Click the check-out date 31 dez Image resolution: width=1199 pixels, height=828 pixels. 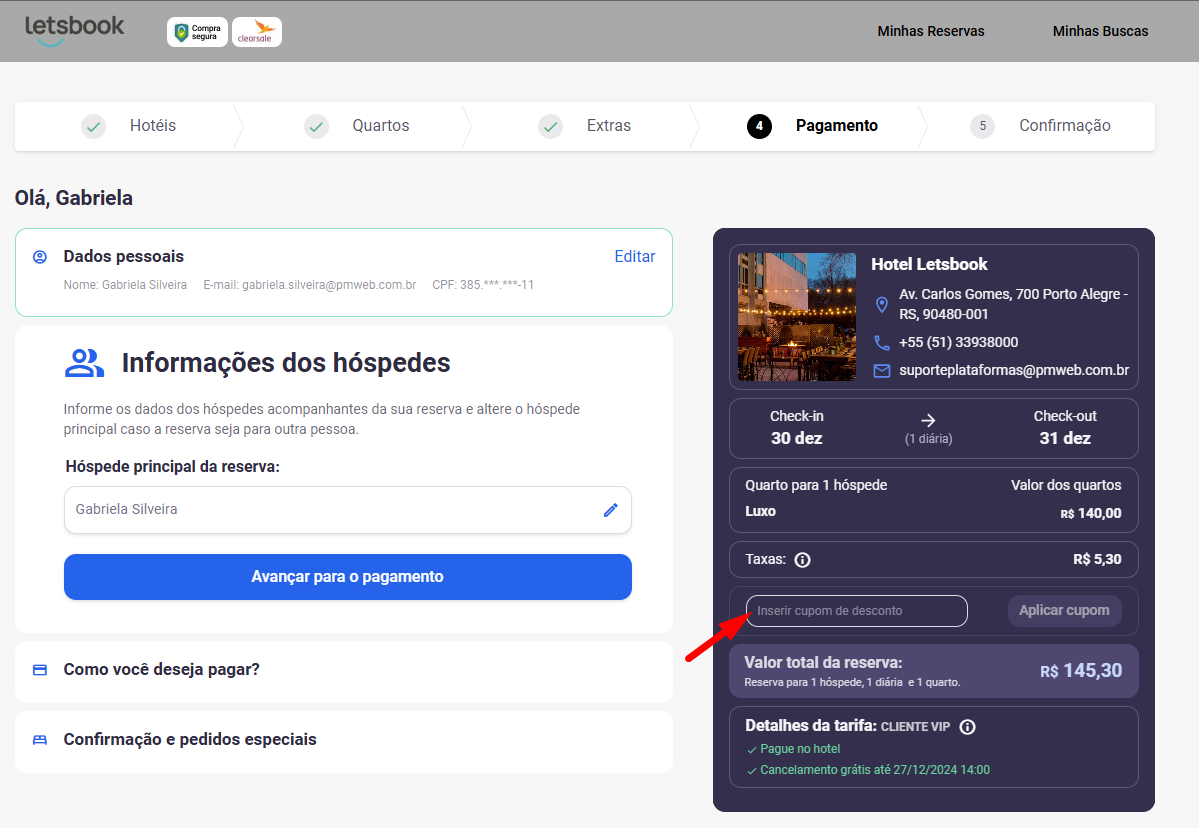[1065, 439]
